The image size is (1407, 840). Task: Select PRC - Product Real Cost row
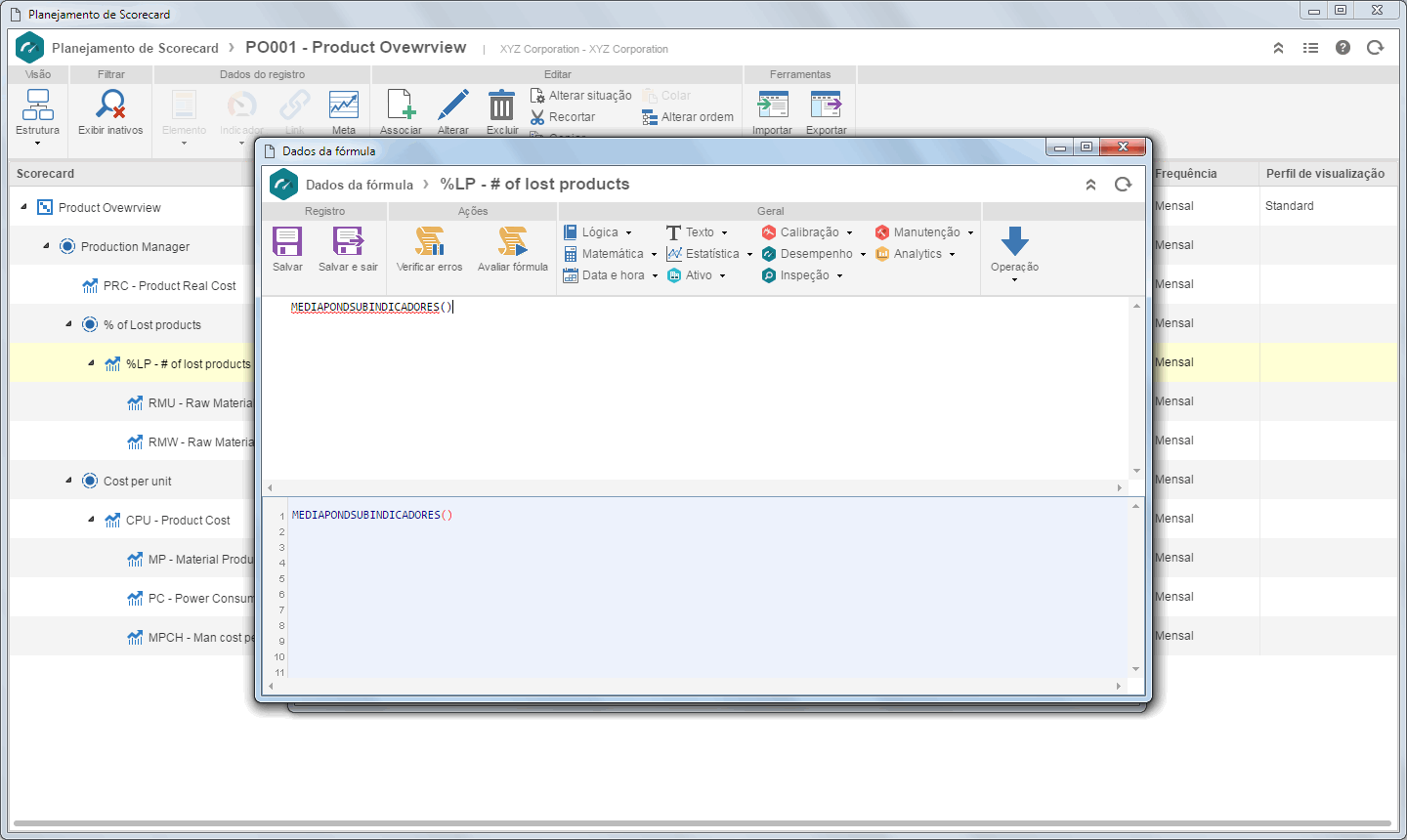(x=169, y=286)
